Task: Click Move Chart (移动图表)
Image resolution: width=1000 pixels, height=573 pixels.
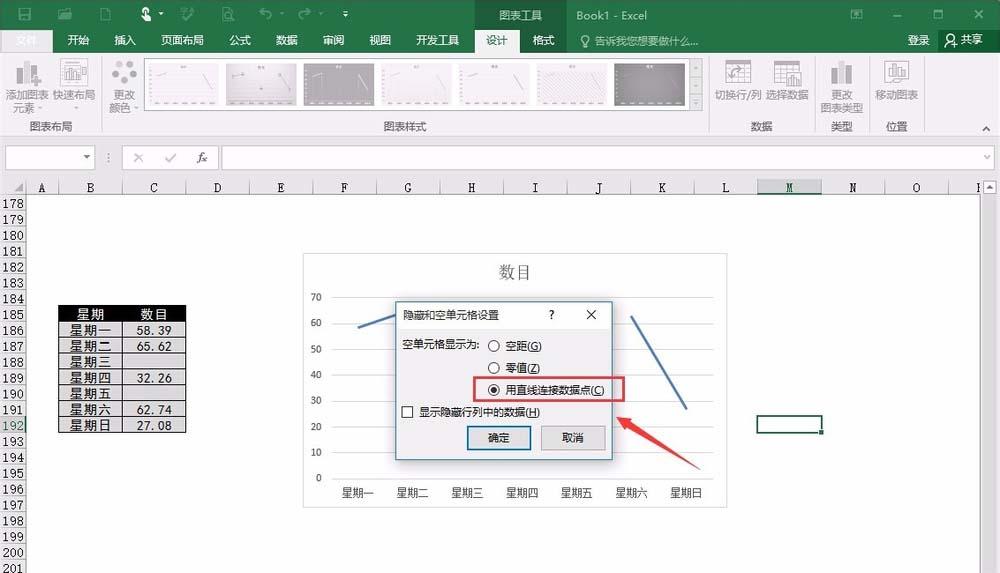Action: pos(897,80)
